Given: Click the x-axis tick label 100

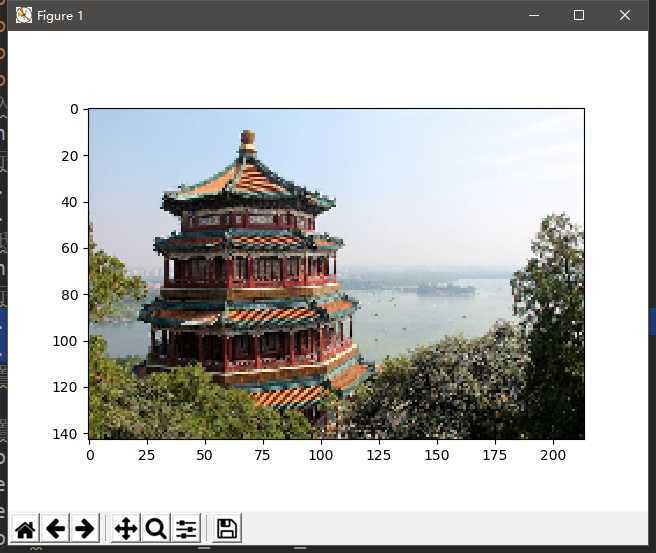Looking at the screenshot, I should [321, 455].
